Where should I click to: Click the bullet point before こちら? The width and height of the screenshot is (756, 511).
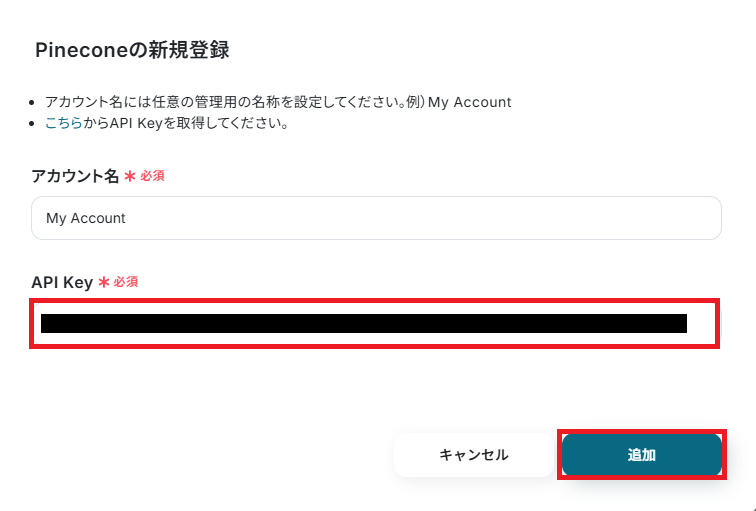(32, 124)
